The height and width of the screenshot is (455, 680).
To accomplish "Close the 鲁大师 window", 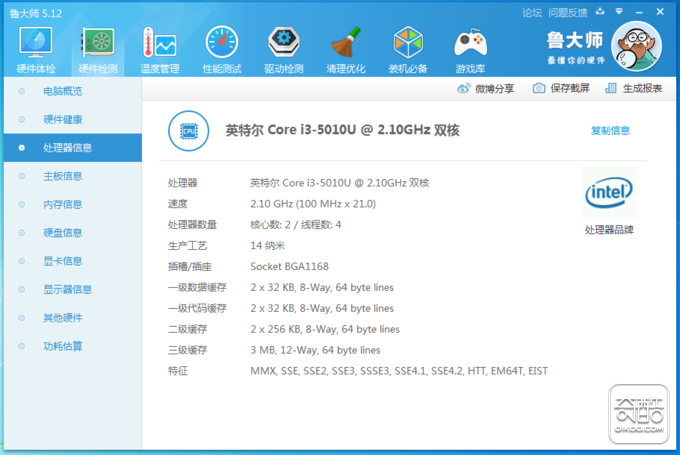I will click(x=660, y=12).
